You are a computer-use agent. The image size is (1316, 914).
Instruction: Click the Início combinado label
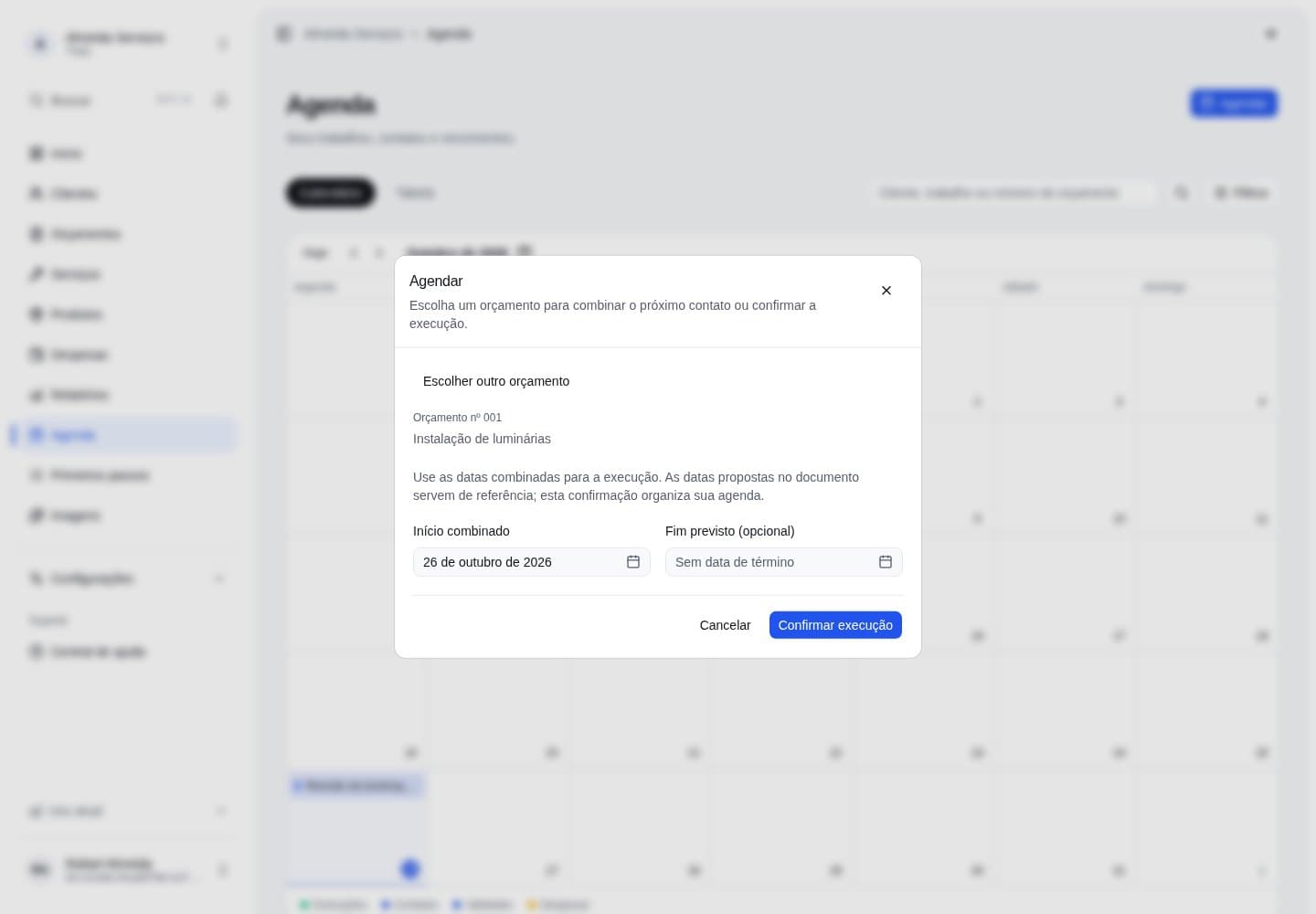coord(462,531)
